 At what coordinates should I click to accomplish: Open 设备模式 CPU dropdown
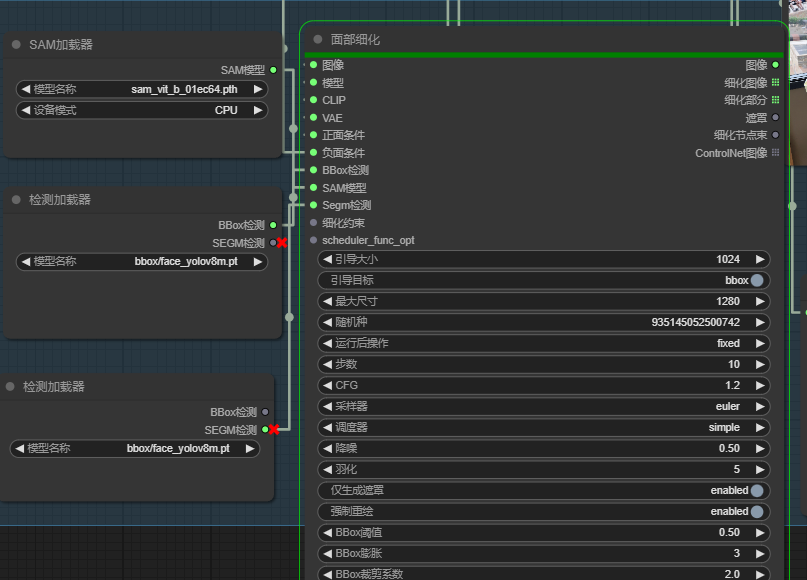(x=142, y=110)
